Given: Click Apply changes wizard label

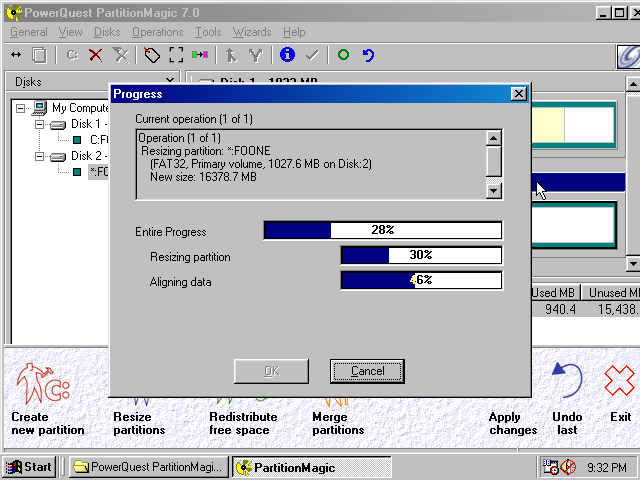Looking at the screenshot, I should [x=513, y=423].
